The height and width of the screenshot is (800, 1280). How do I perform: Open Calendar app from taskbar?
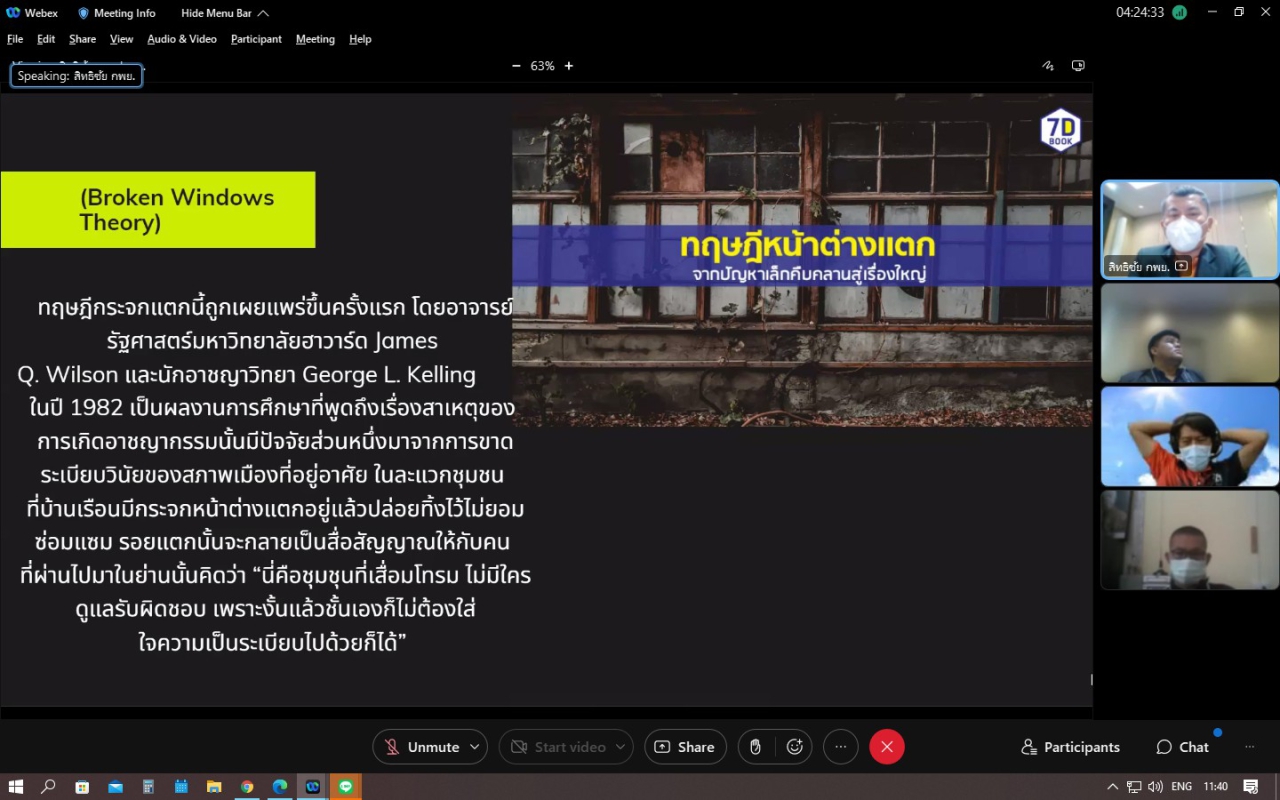point(181,787)
